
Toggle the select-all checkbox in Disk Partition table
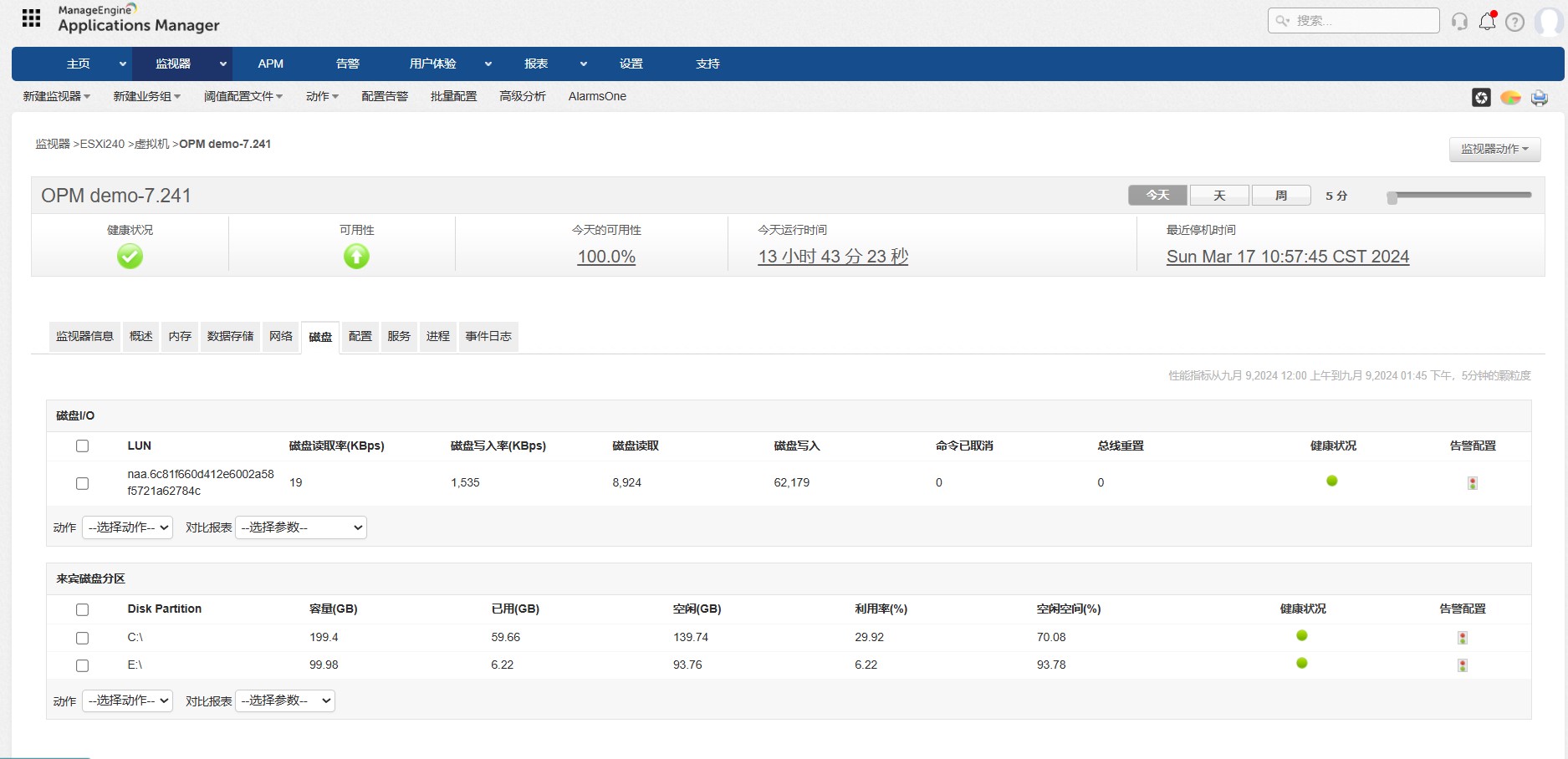82,609
